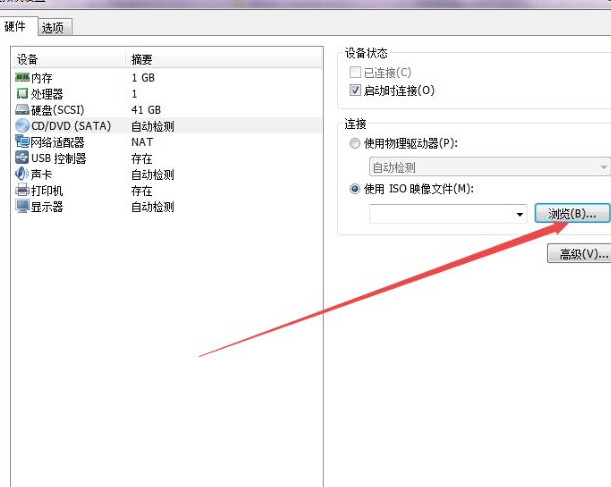Viewport: 611px width, 487px height.
Task: Select the 内存 memory device icon
Action: 23,77
